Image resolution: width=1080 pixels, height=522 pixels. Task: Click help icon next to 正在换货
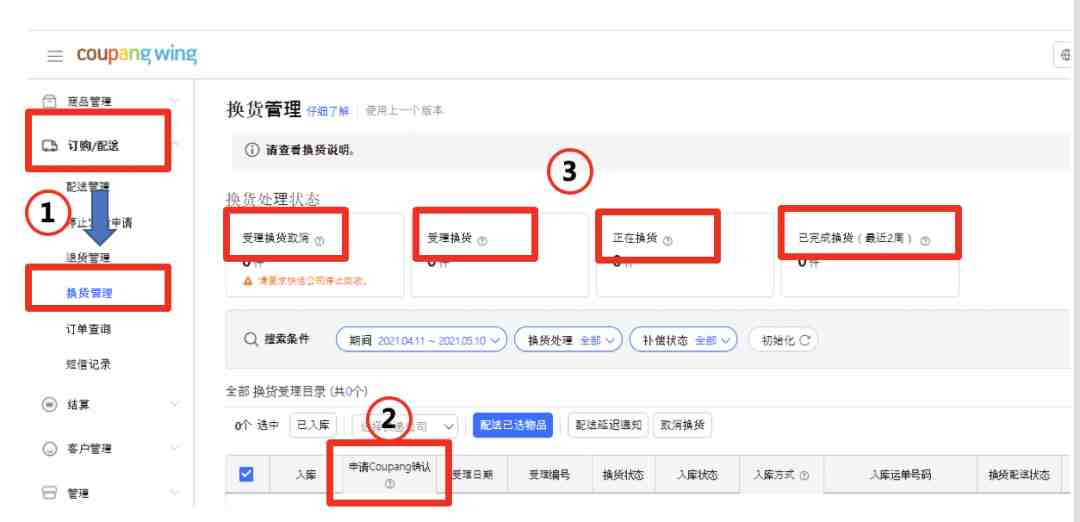[x=667, y=240]
